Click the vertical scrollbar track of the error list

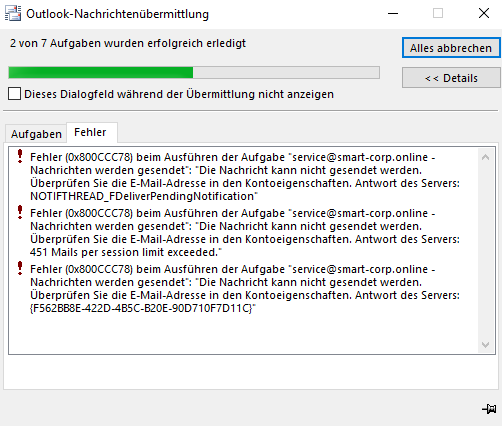click(486, 250)
